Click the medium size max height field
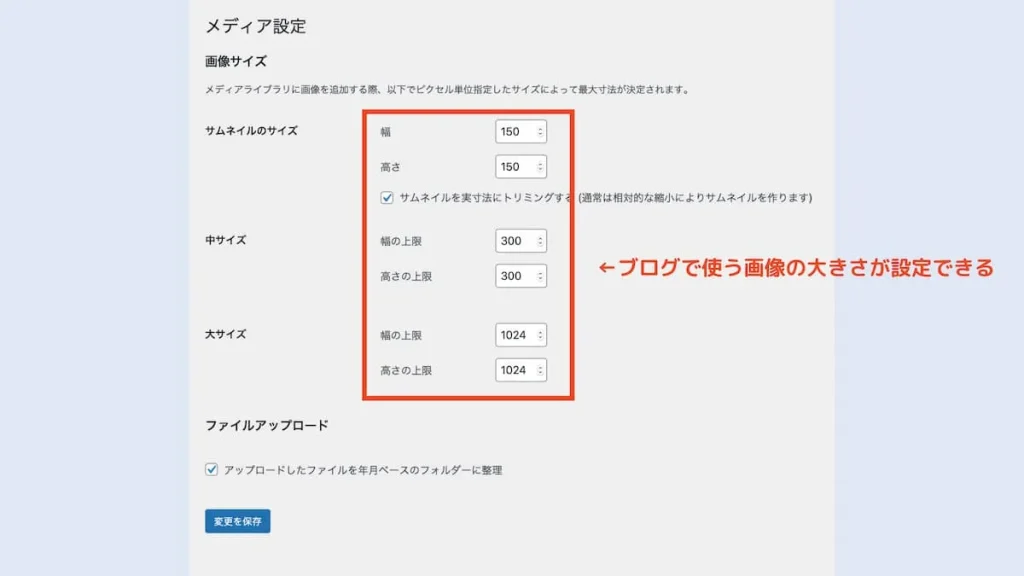1024x576 pixels. point(520,276)
